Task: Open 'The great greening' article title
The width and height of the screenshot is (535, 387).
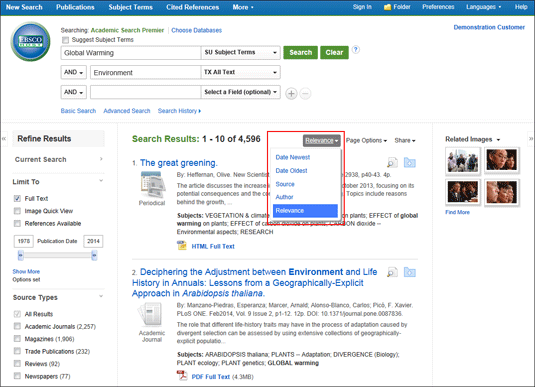Action: (x=178, y=163)
